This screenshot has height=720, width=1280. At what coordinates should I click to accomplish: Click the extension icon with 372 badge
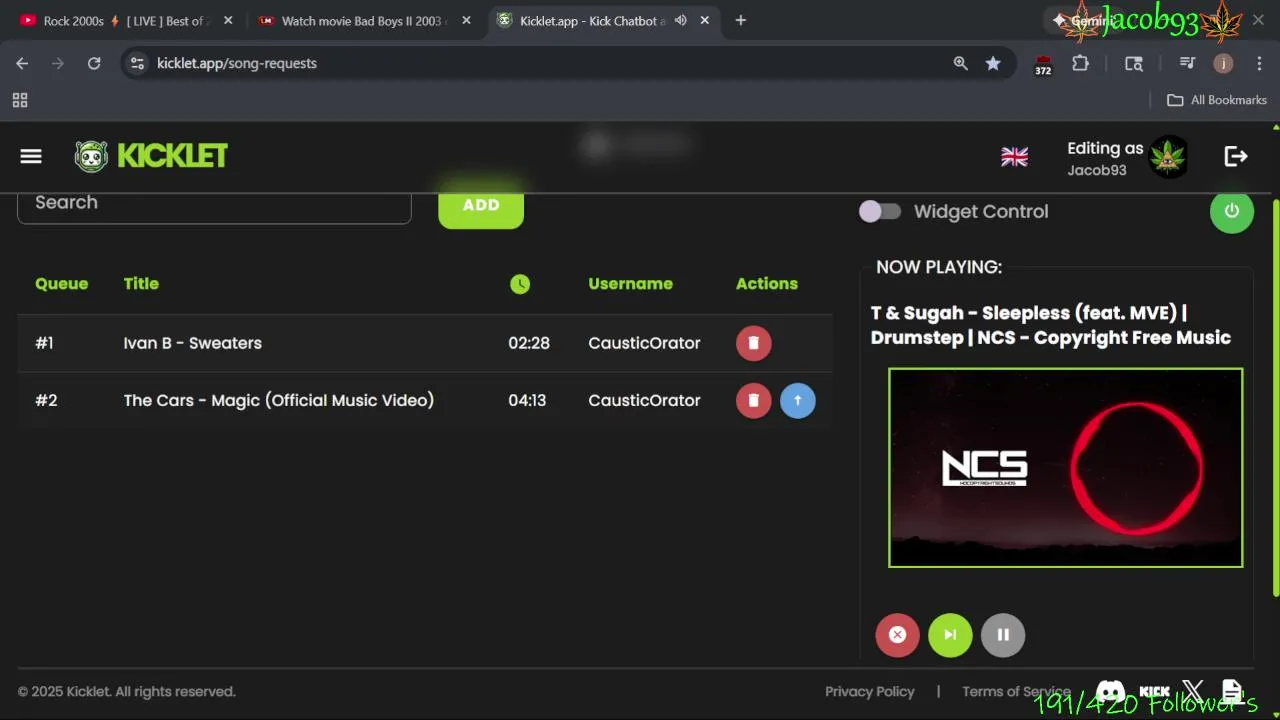[x=1043, y=65]
